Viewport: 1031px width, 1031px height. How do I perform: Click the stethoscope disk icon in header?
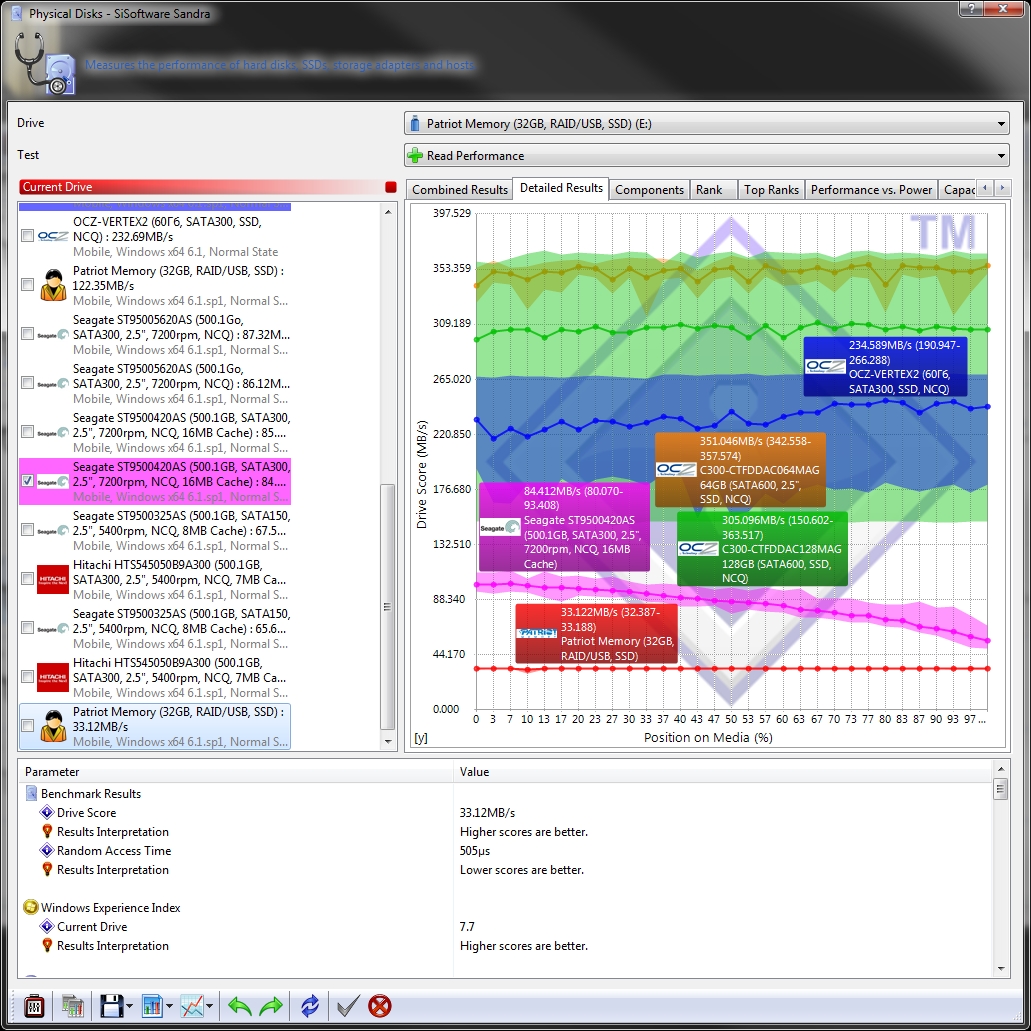click(45, 63)
